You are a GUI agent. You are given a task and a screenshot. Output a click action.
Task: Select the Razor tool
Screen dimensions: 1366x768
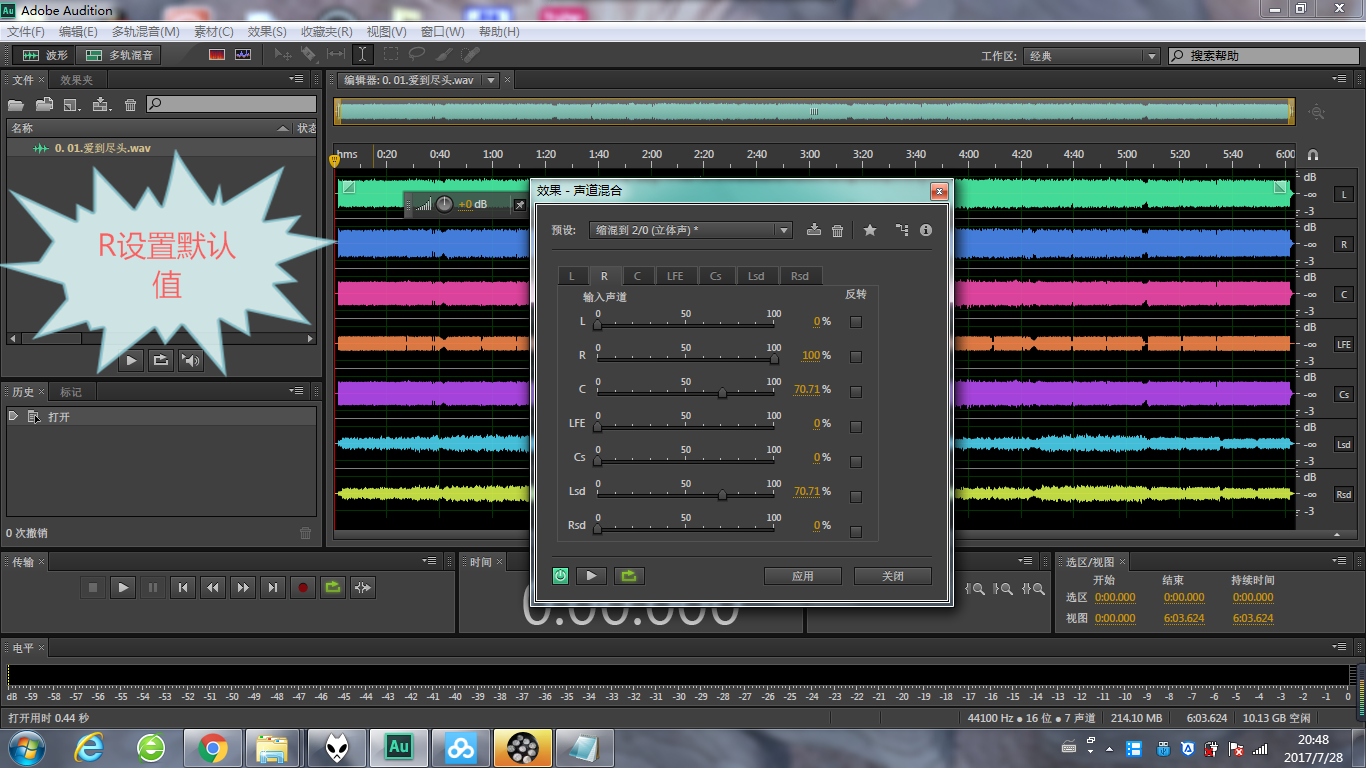tap(309, 55)
